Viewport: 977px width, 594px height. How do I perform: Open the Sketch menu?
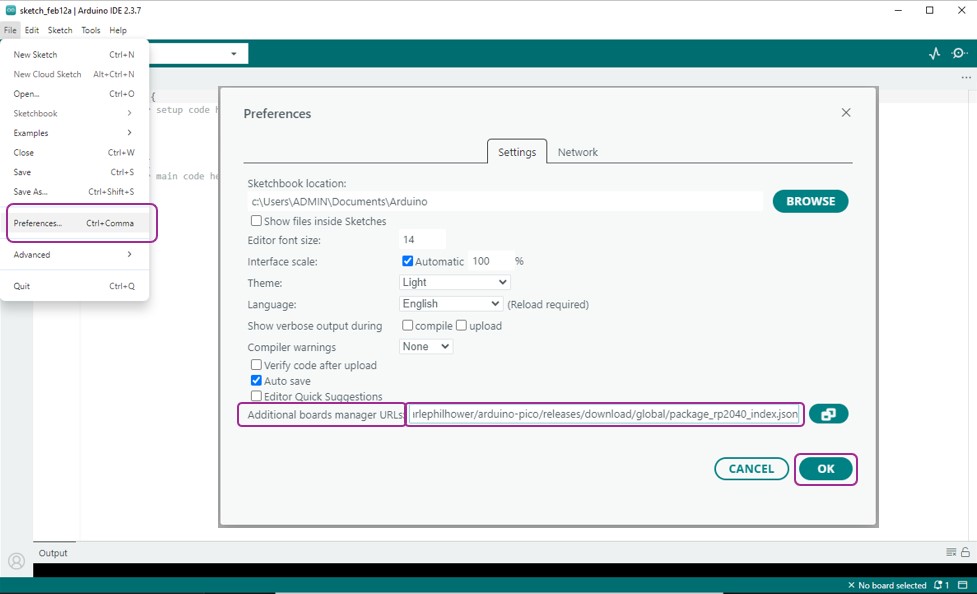60,30
